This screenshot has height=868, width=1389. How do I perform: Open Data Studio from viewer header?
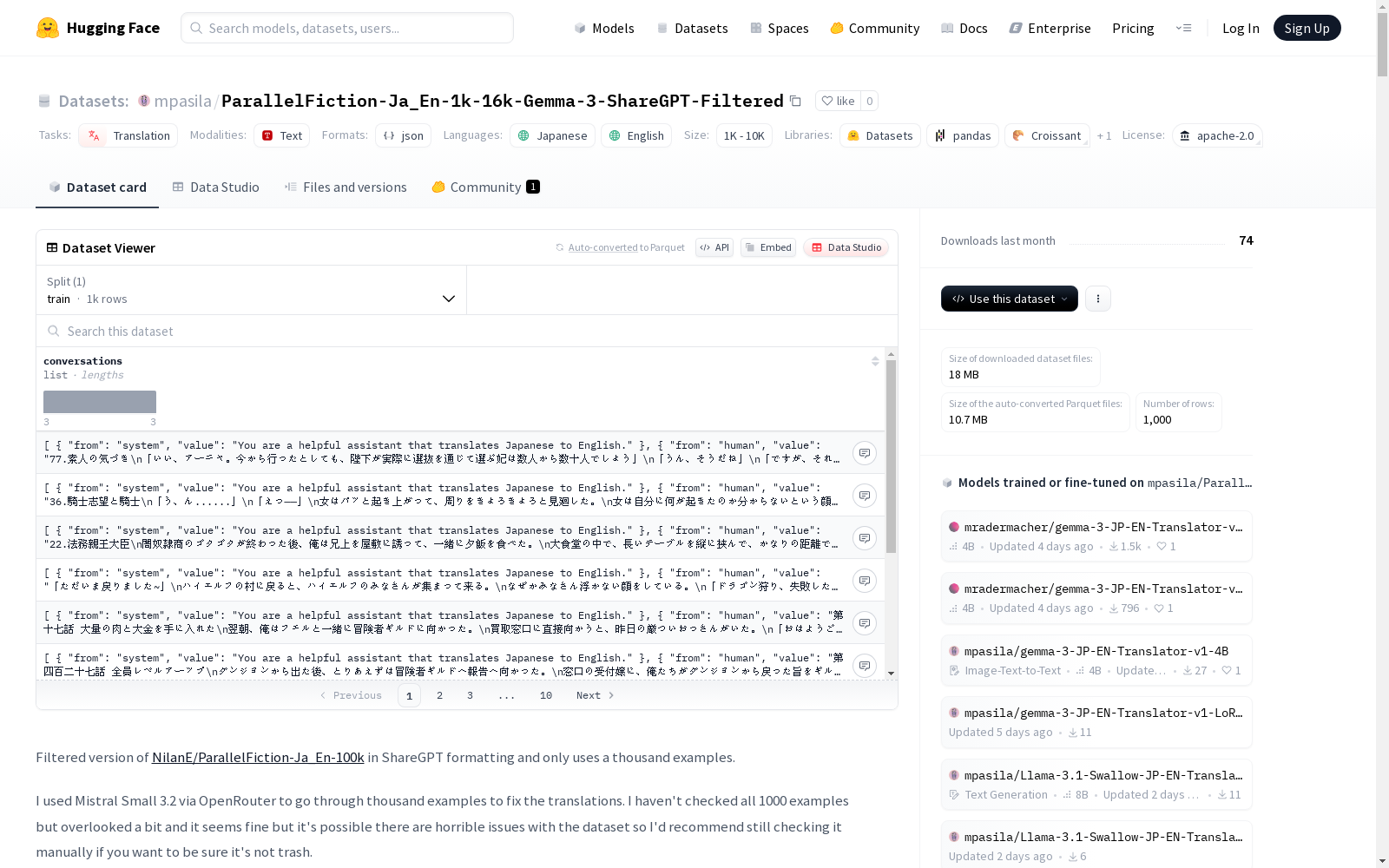pos(846,247)
